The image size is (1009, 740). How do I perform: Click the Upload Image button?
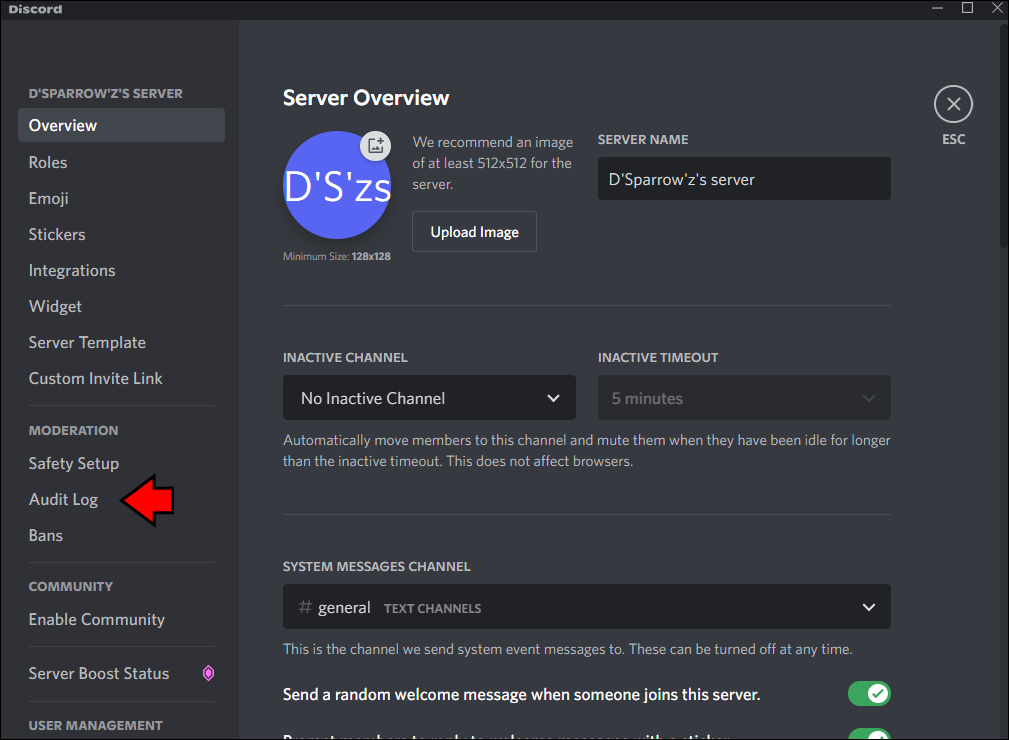point(474,232)
